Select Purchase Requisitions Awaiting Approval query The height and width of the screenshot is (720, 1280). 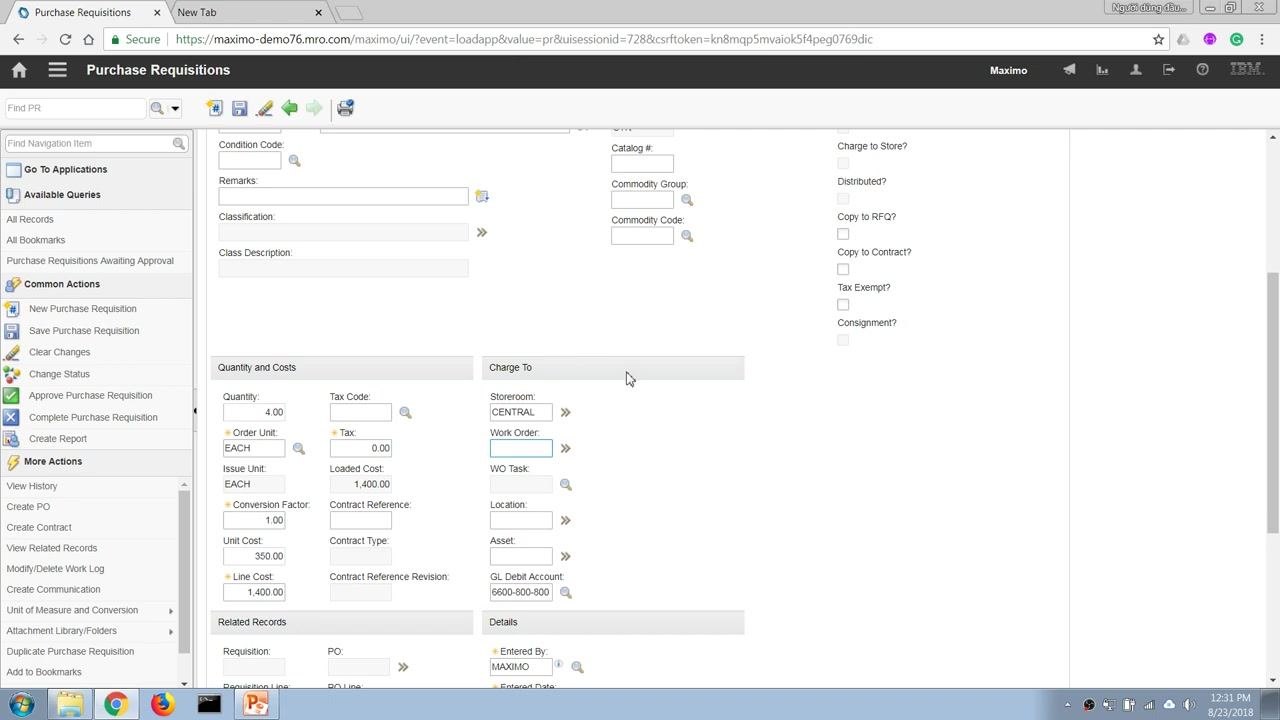[90, 261]
